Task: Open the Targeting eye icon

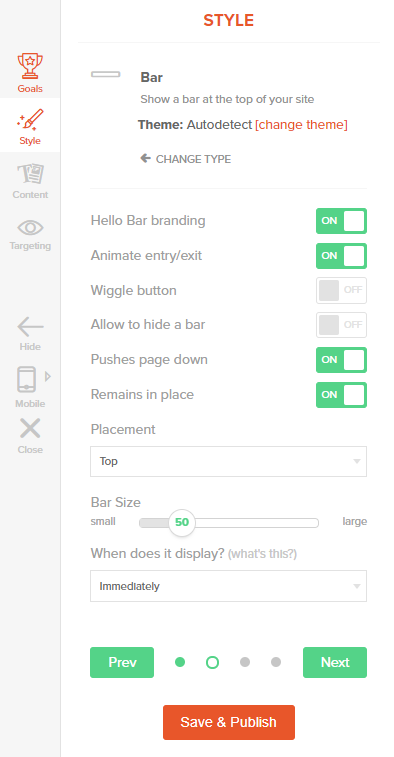Action: [x=30, y=227]
